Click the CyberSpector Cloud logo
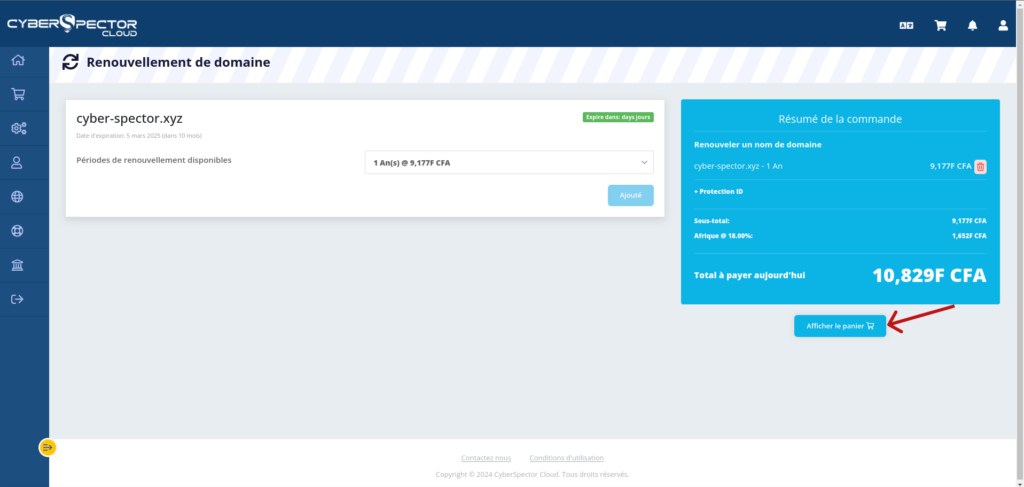This screenshot has width=1024, height=487. [x=72, y=25]
